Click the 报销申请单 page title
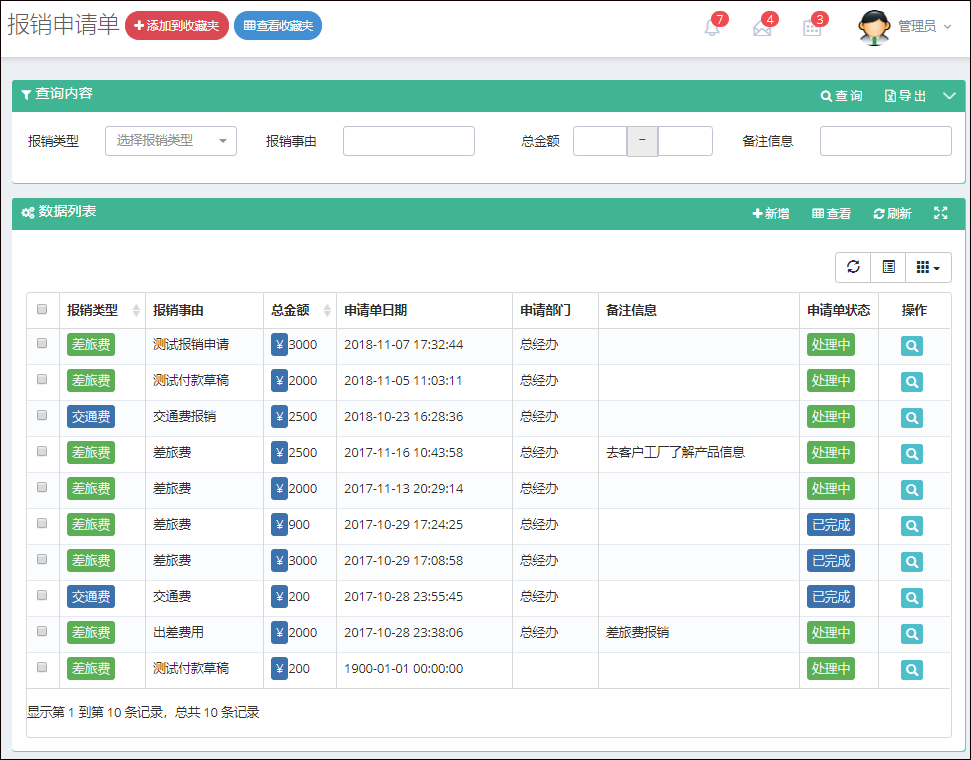The height and width of the screenshot is (760, 971). point(63,25)
